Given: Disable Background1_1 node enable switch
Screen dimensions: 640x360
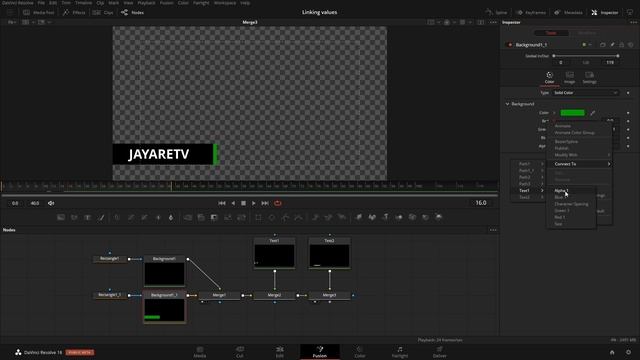Looking at the screenshot, I should [x=510, y=45].
